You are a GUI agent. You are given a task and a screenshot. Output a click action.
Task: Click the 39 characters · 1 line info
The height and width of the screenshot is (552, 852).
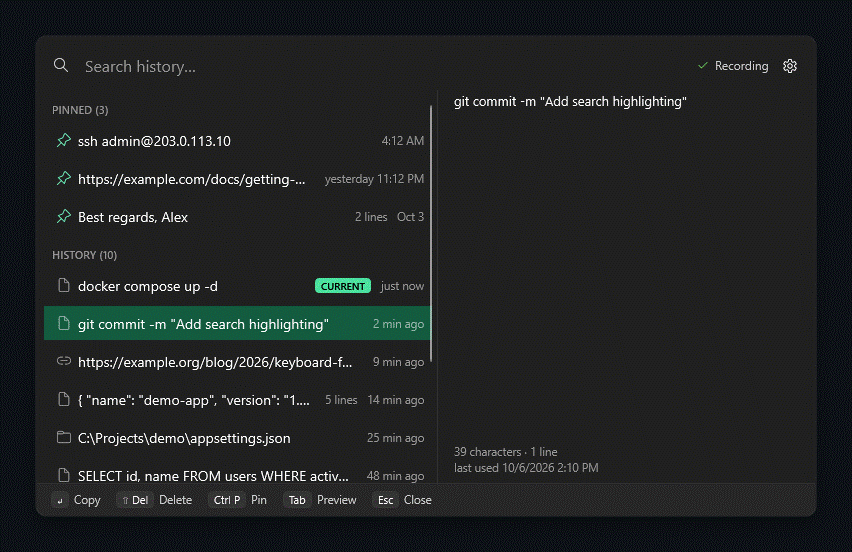coord(505,452)
